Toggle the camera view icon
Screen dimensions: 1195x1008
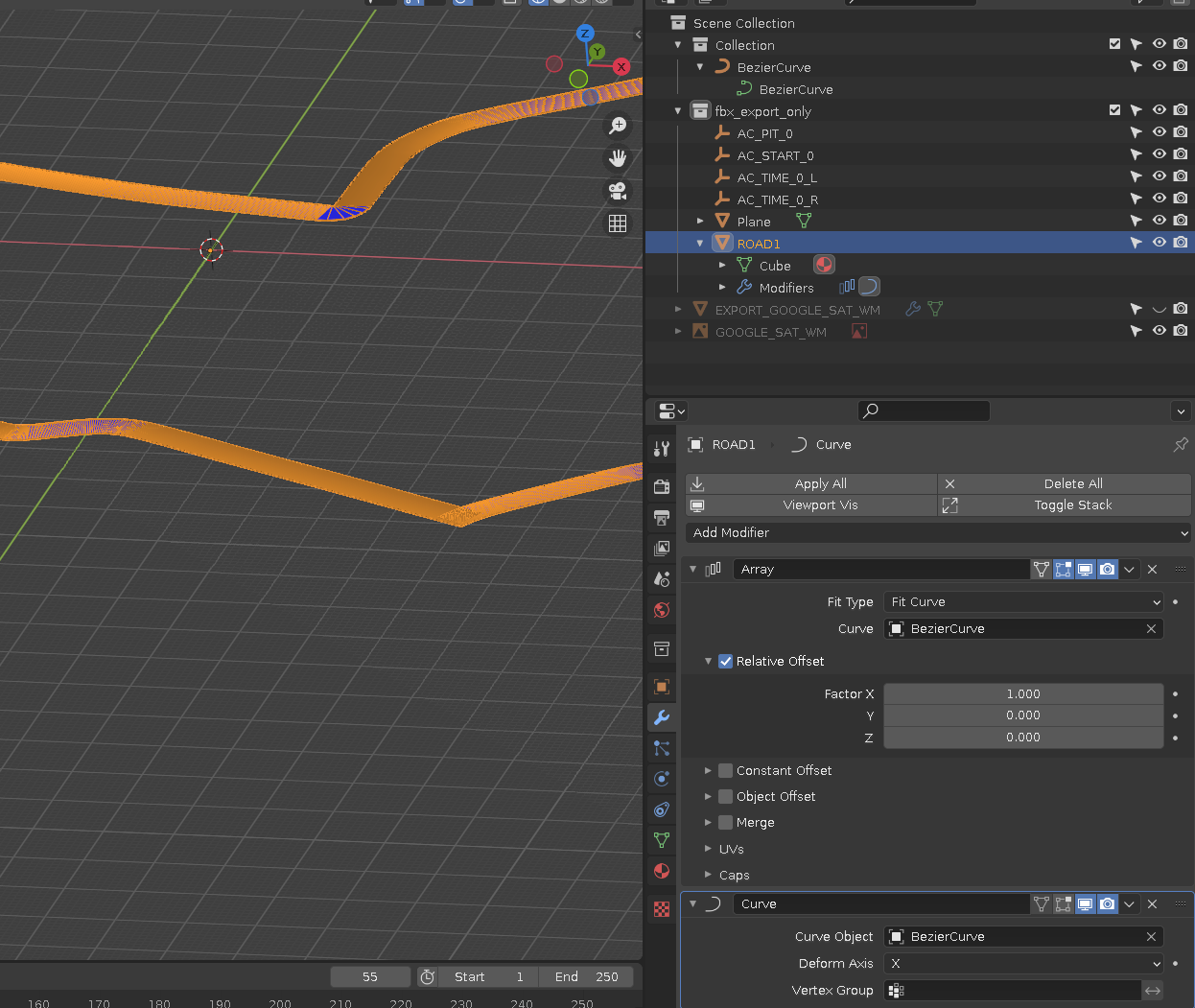(x=618, y=191)
